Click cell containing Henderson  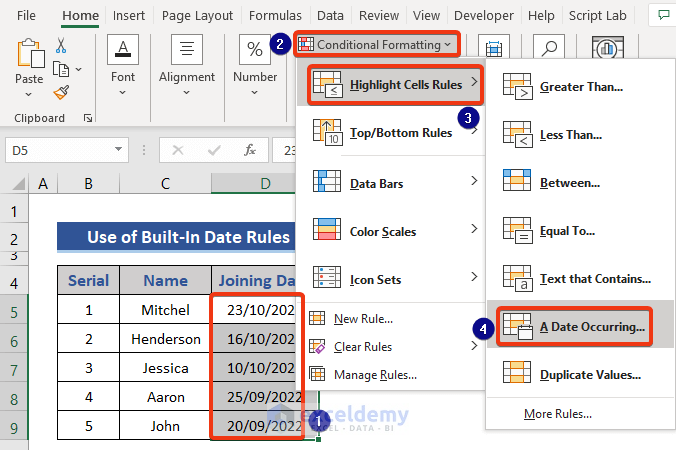pyautogui.click(x=166, y=339)
